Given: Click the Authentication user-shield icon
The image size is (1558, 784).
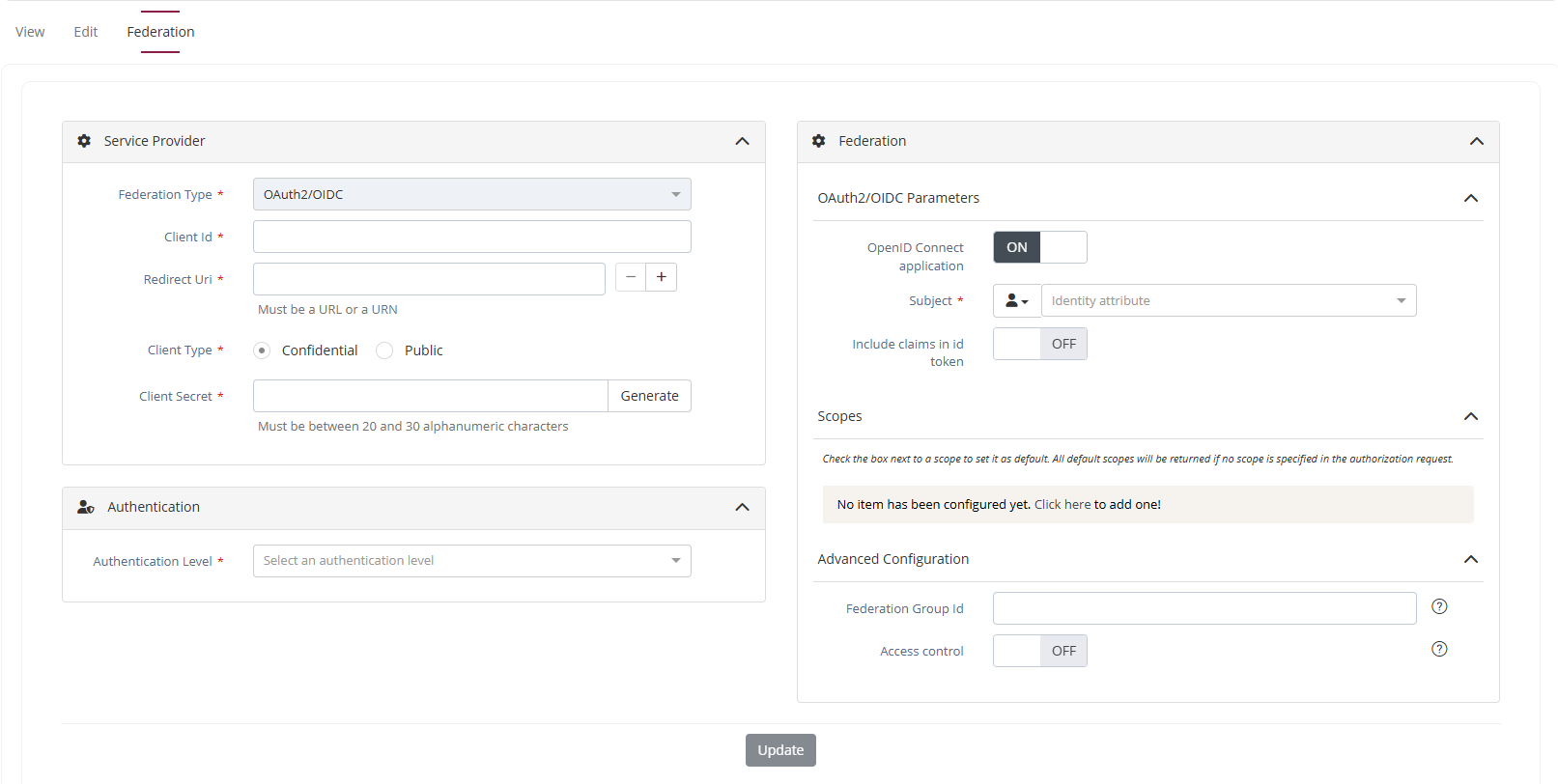Looking at the screenshot, I should [86, 507].
